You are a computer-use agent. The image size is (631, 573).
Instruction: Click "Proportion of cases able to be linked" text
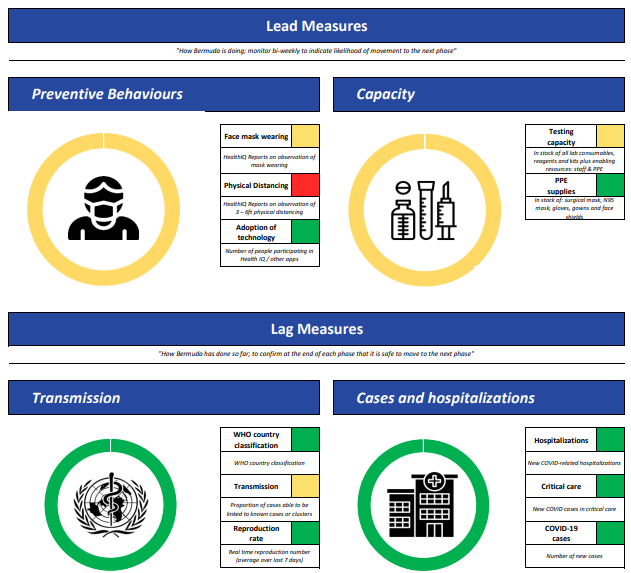(269, 509)
